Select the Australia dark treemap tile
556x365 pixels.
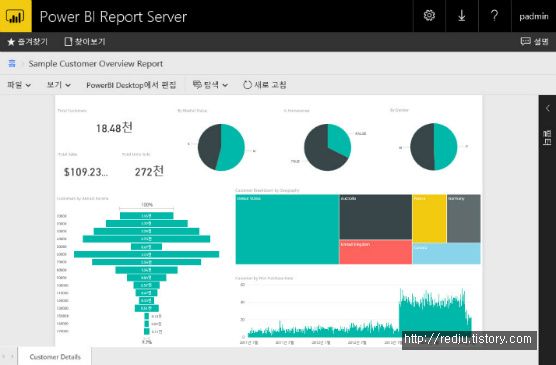pyautogui.click(x=376, y=217)
